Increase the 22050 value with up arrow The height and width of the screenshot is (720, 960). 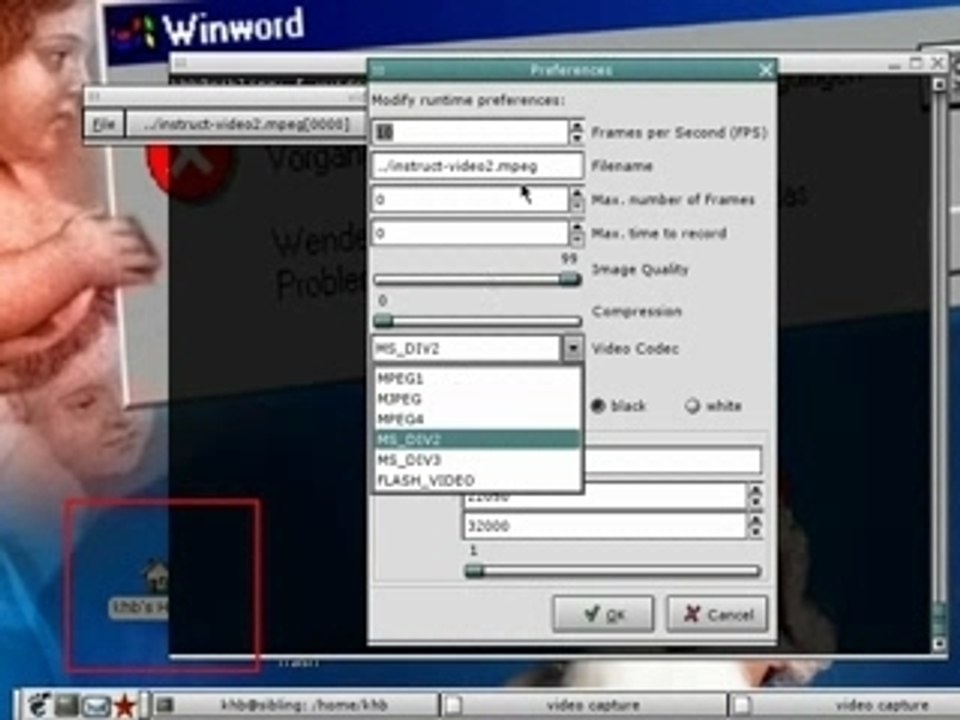tap(756, 490)
